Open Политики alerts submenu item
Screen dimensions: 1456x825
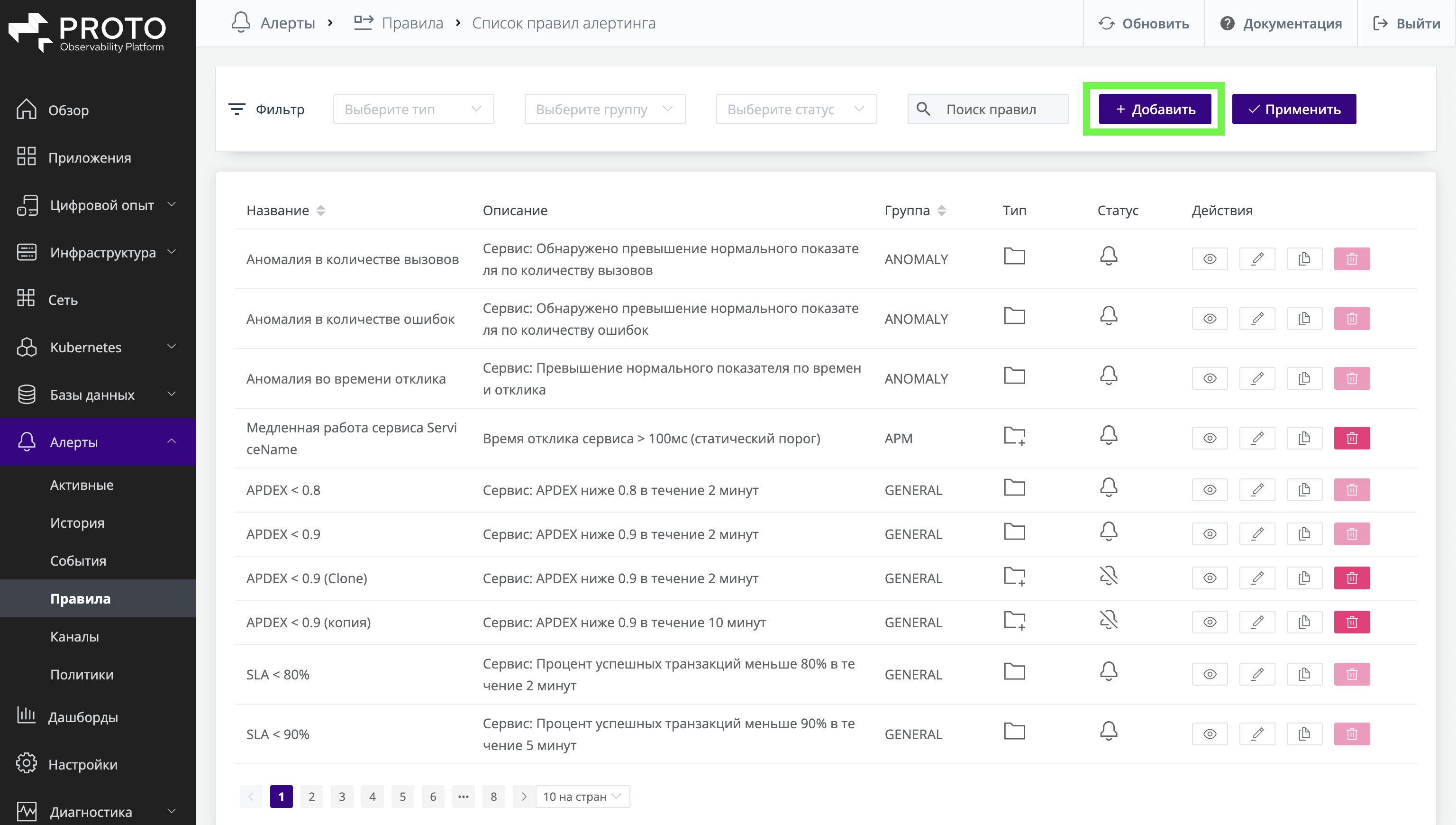[99, 674]
